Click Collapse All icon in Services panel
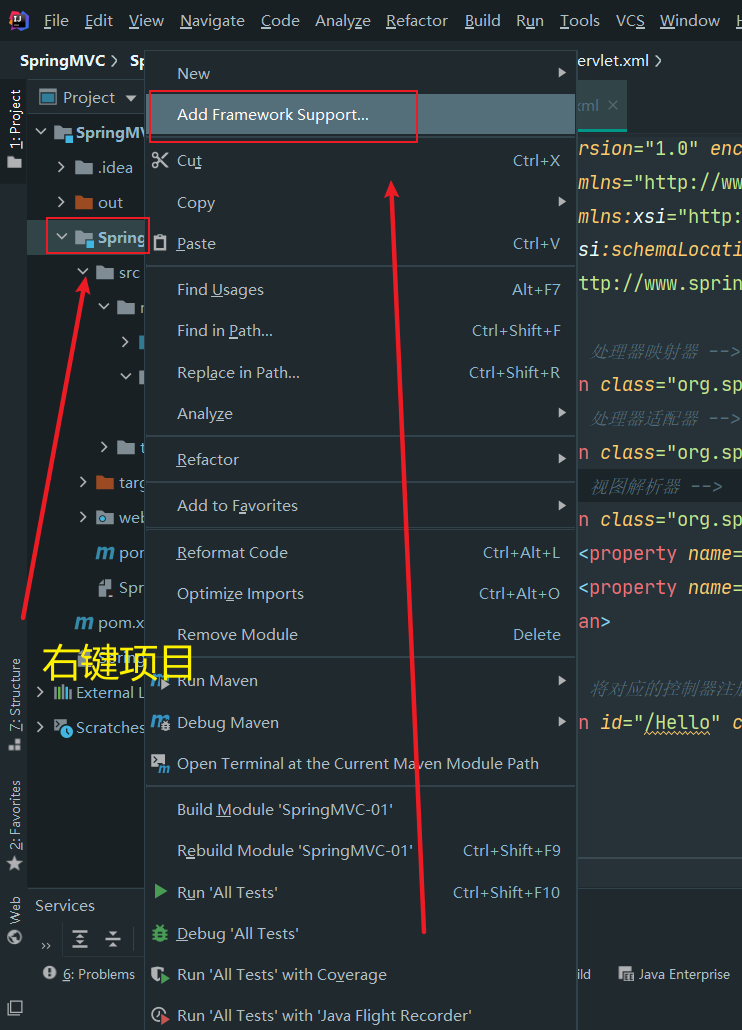This screenshot has width=742, height=1030. (113, 939)
